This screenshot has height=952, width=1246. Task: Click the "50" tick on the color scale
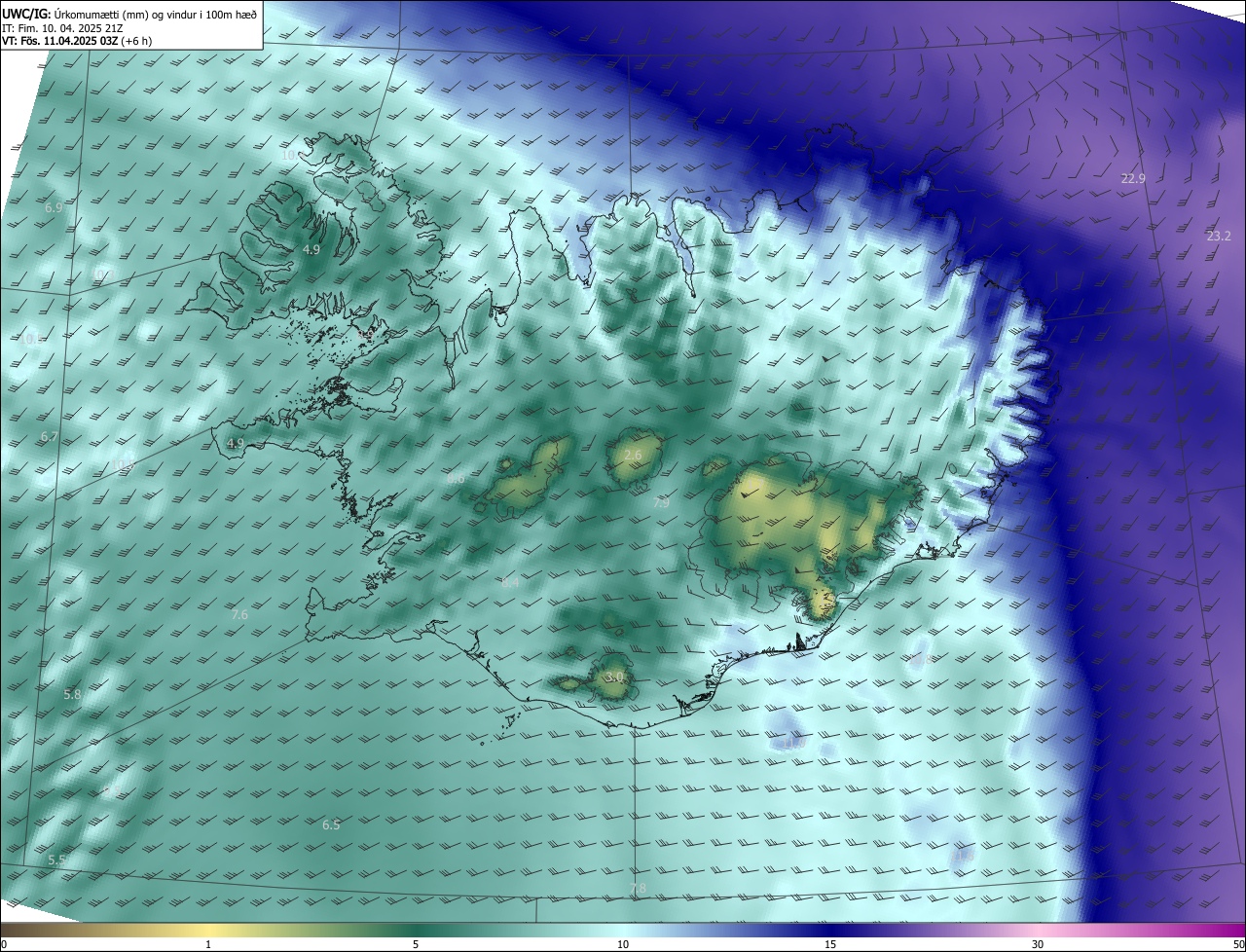pyautogui.click(x=1238, y=944)
